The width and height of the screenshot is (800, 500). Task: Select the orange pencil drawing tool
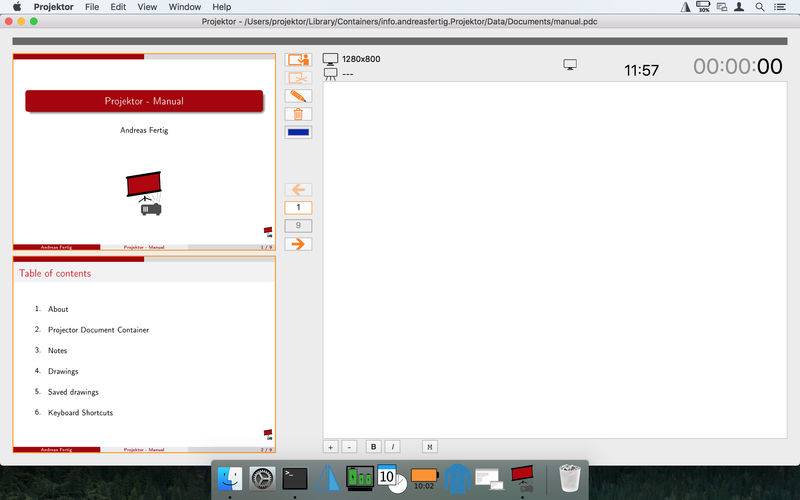pyautogui.click(x=298, y=96)
